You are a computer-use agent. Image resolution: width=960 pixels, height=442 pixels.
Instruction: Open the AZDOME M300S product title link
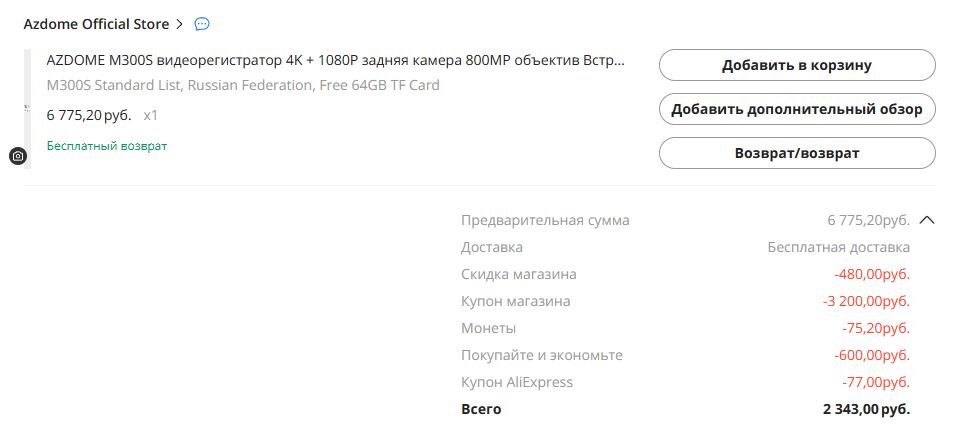pyautogui.click(x=335, y=60)
